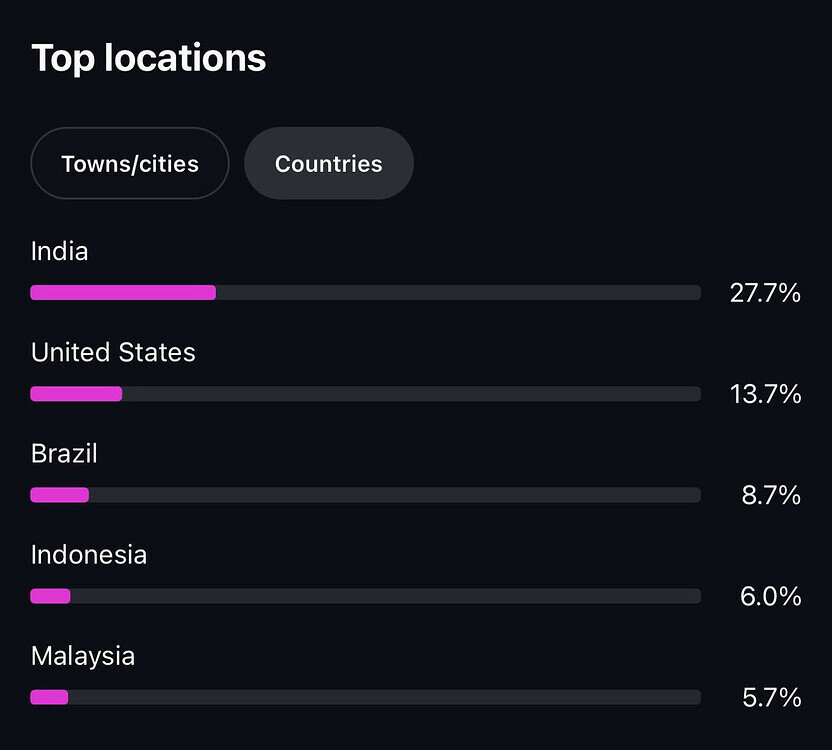Click the 5.7% percentage value

771,697
